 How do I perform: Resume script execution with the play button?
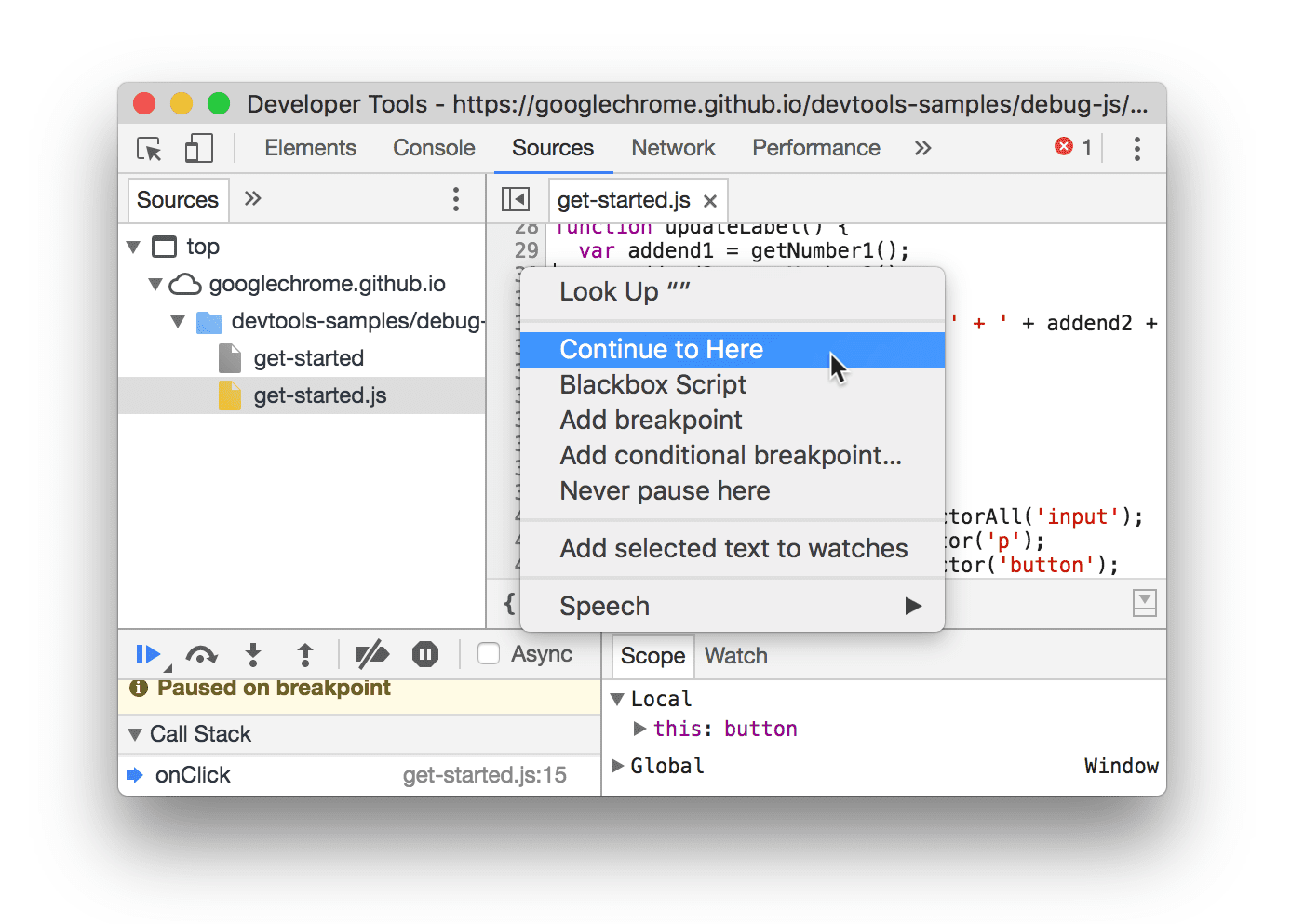[x=148, y=655]
